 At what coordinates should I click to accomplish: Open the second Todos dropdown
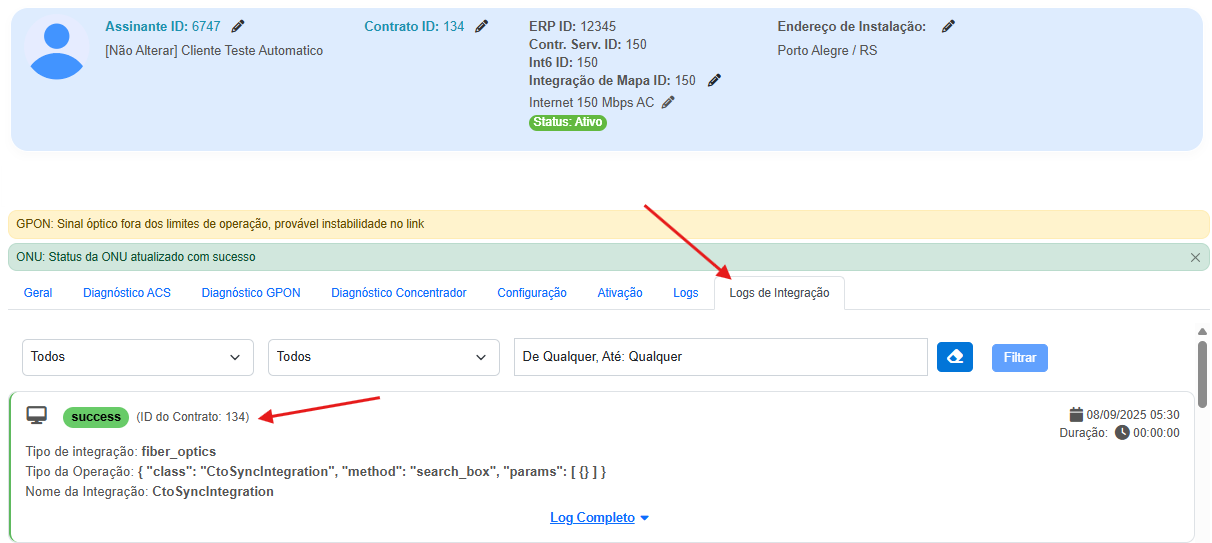click(383, 357)
